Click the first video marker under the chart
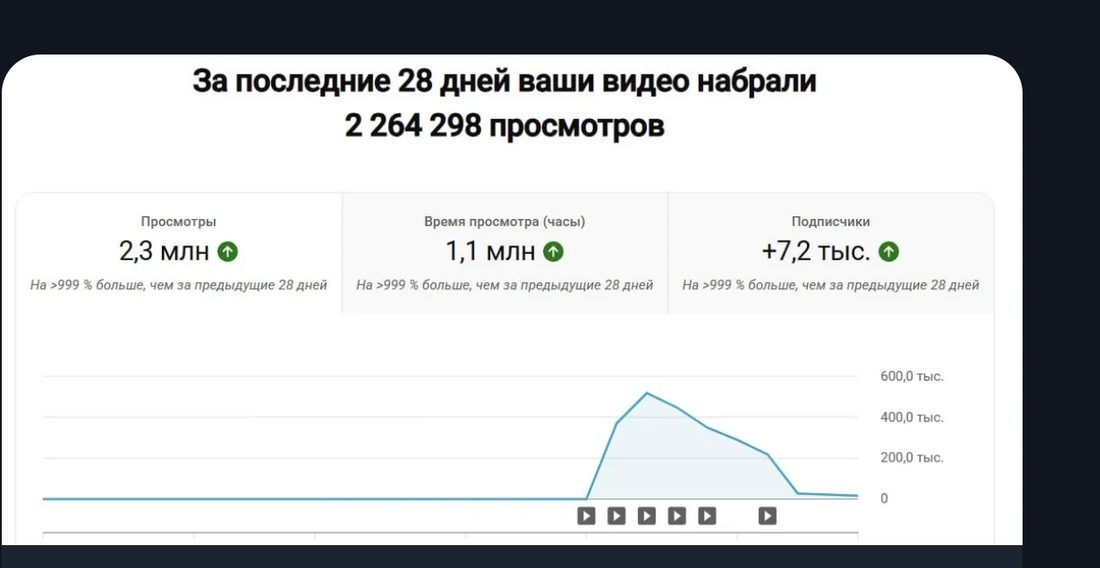The height and width of the screenshot is (568, 1100). [586, 516]
